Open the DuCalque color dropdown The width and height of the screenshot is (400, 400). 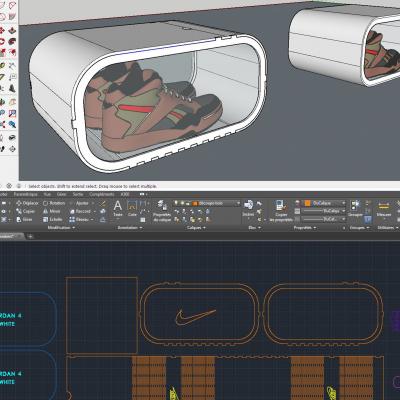point(324,203)
